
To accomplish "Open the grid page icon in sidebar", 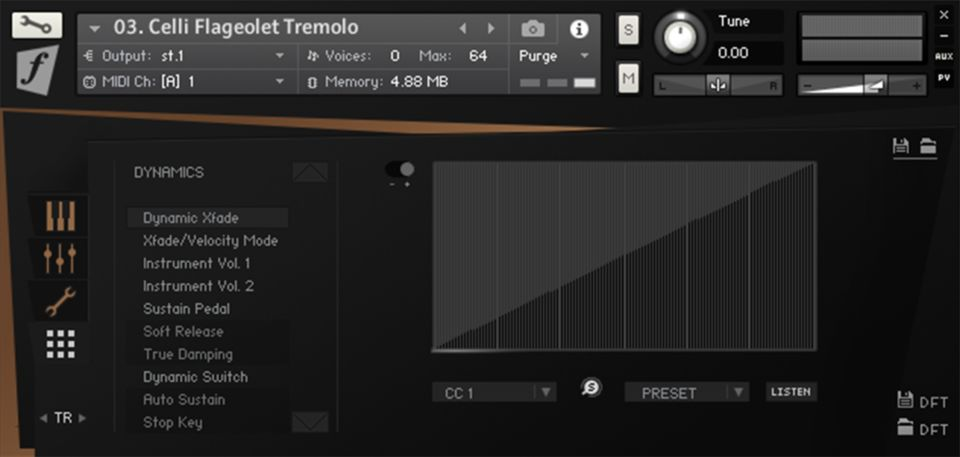I will pyautogui.click(x=62, y=343).
